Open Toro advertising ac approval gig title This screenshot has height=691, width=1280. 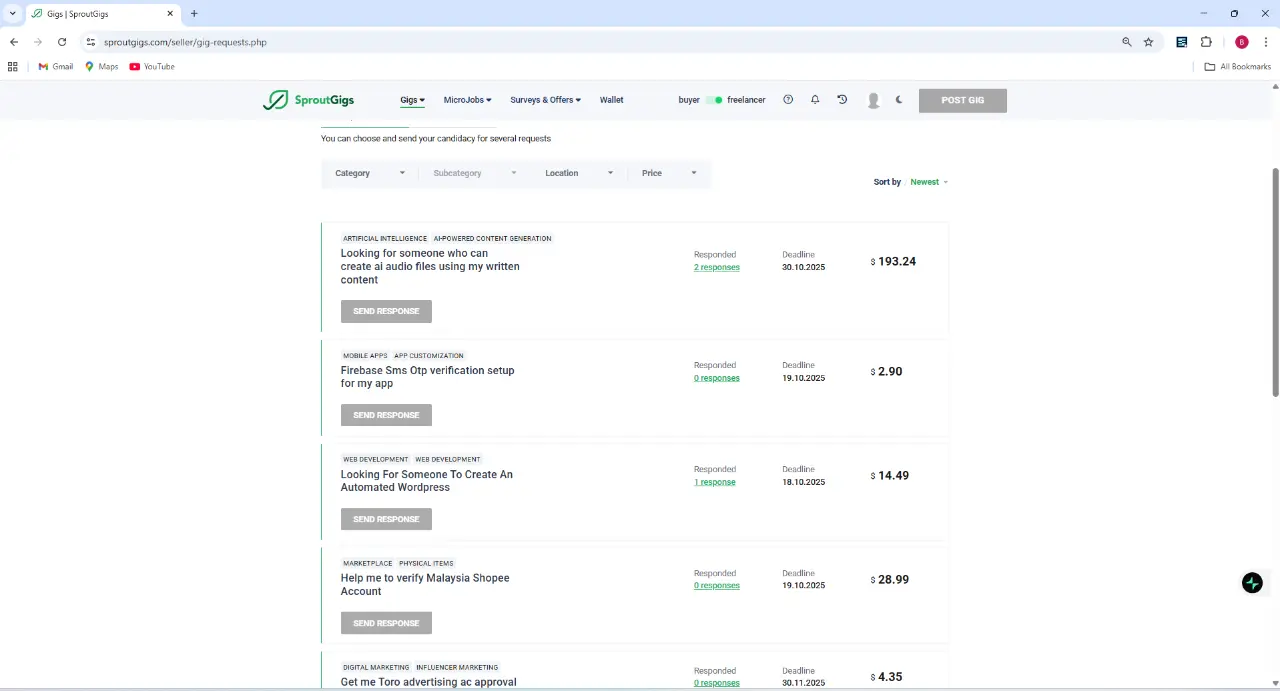click(x=429, y=682)
